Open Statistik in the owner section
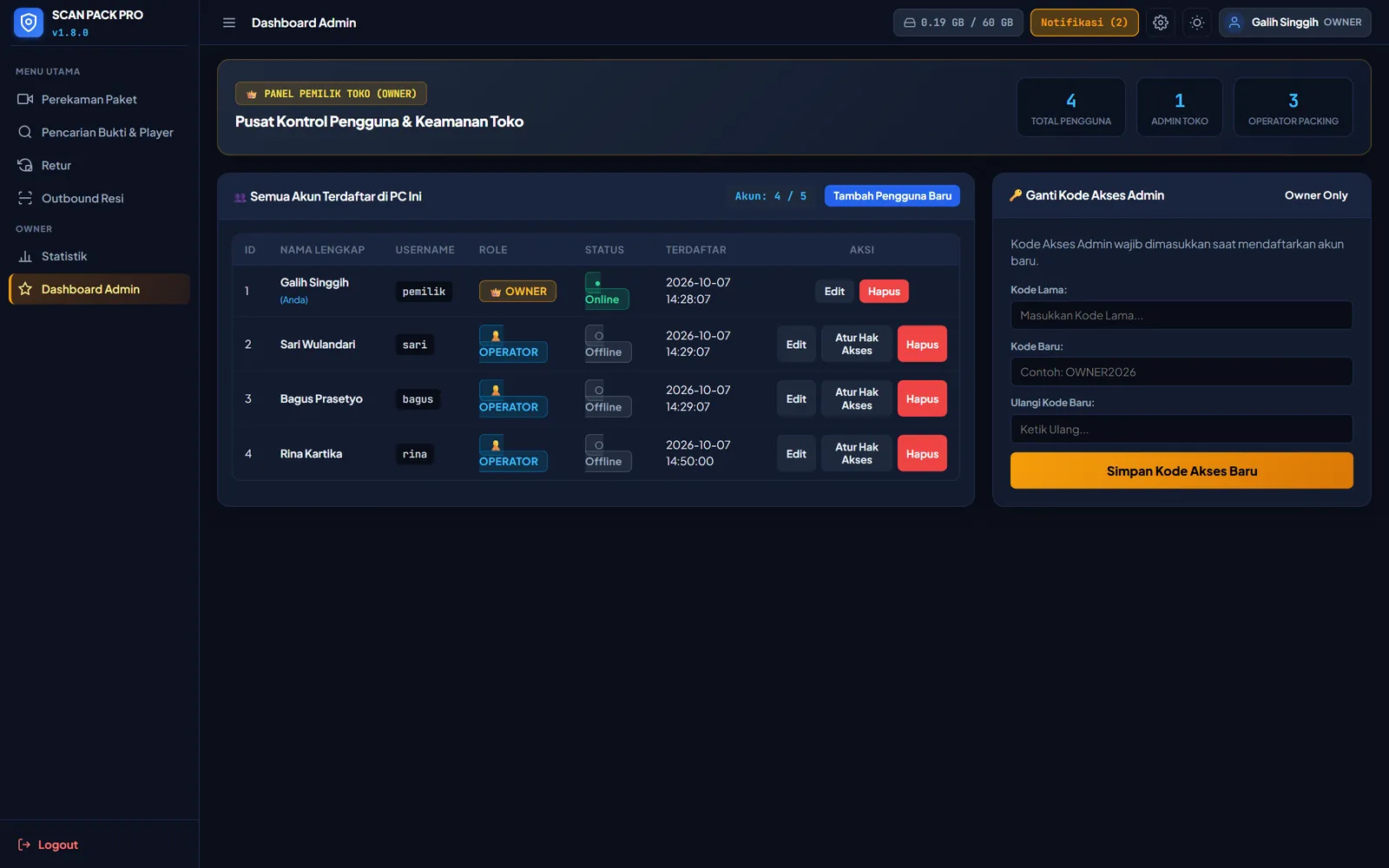 [99, 256]
